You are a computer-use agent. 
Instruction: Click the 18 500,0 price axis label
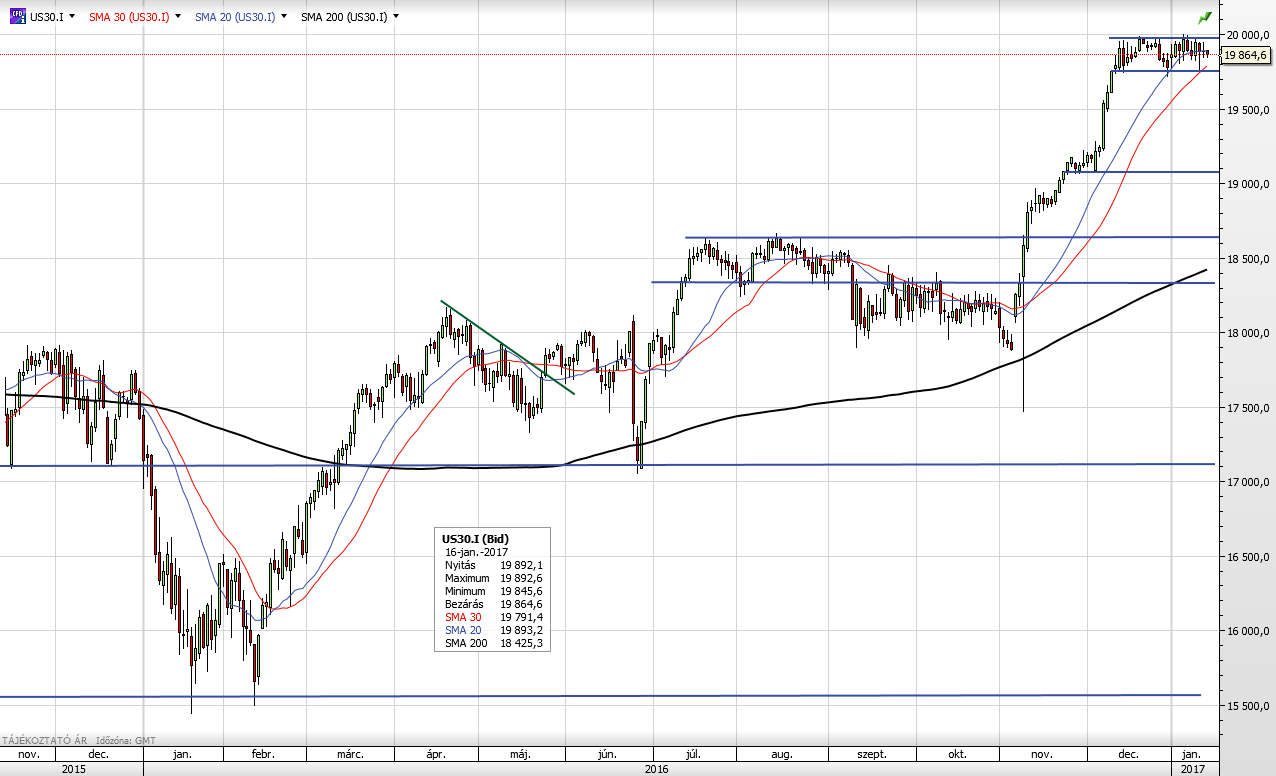pos(1247,259)
